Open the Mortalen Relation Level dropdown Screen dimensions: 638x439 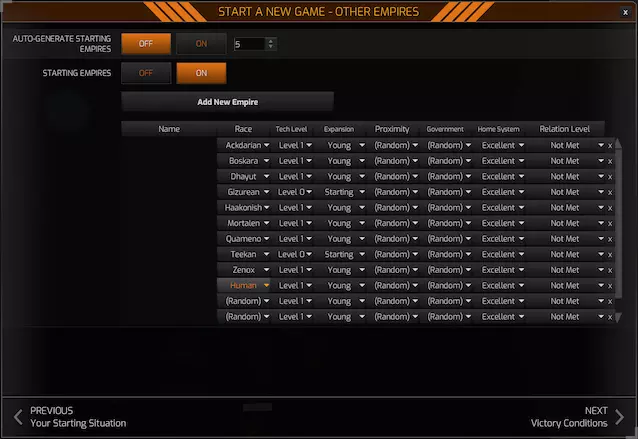[x=569, y=223]
